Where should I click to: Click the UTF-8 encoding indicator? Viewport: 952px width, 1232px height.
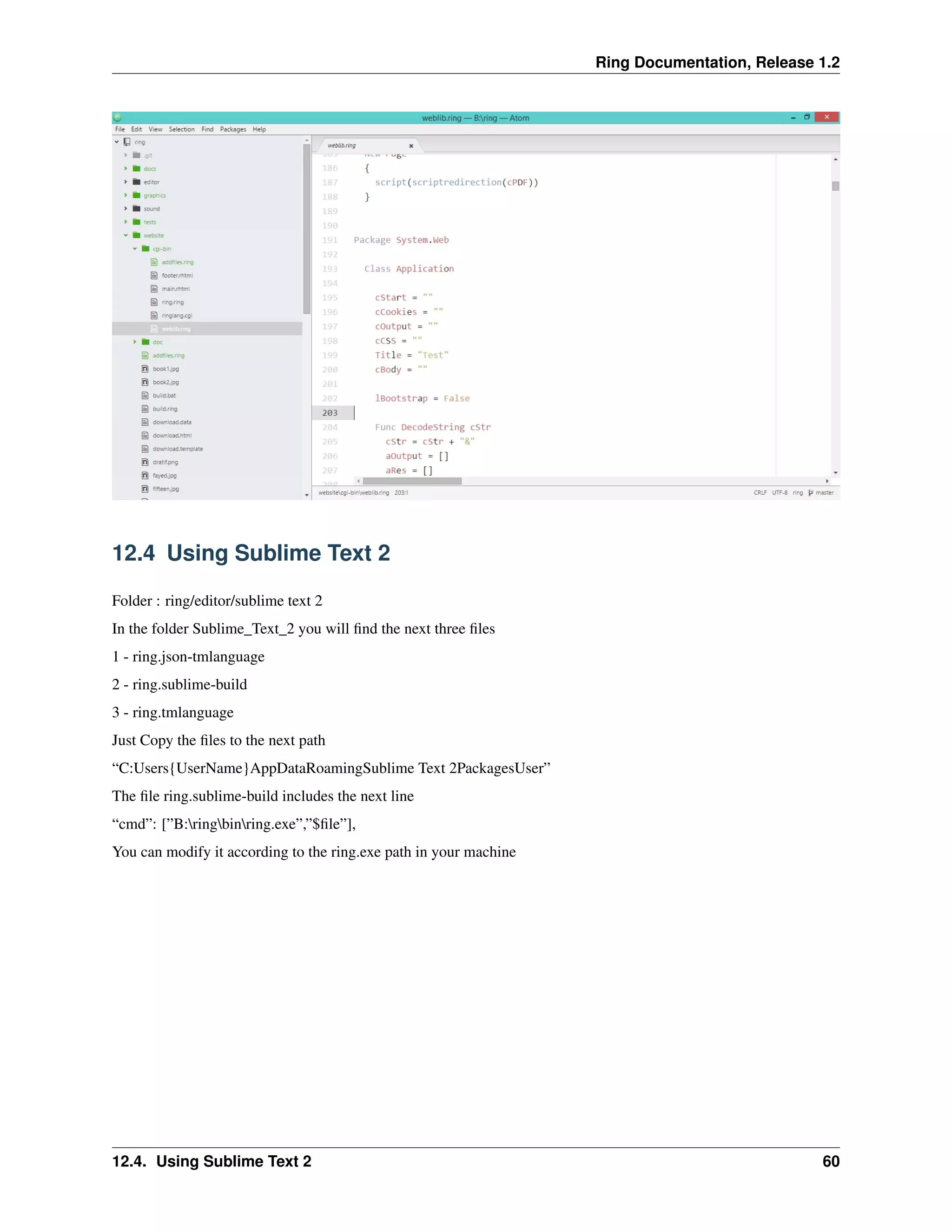[780, 492]
